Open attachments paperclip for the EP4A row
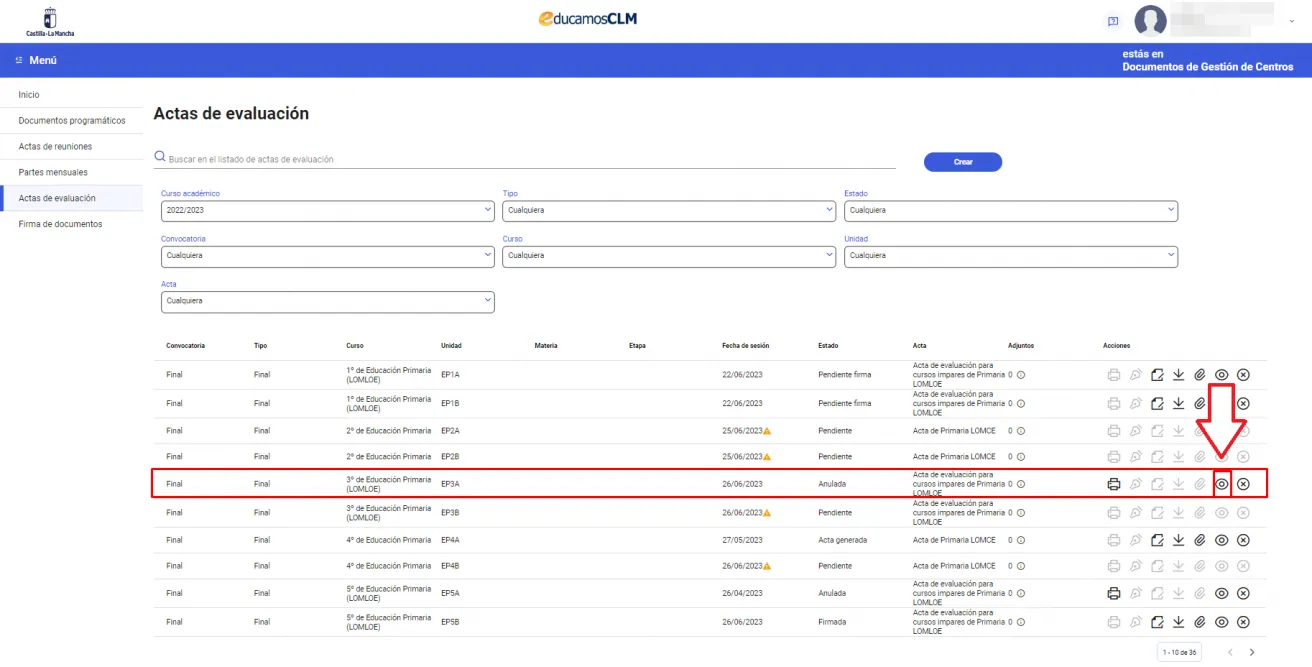Image resolution: width=1312 pixels, height=667 pixels. (1200, 540)
